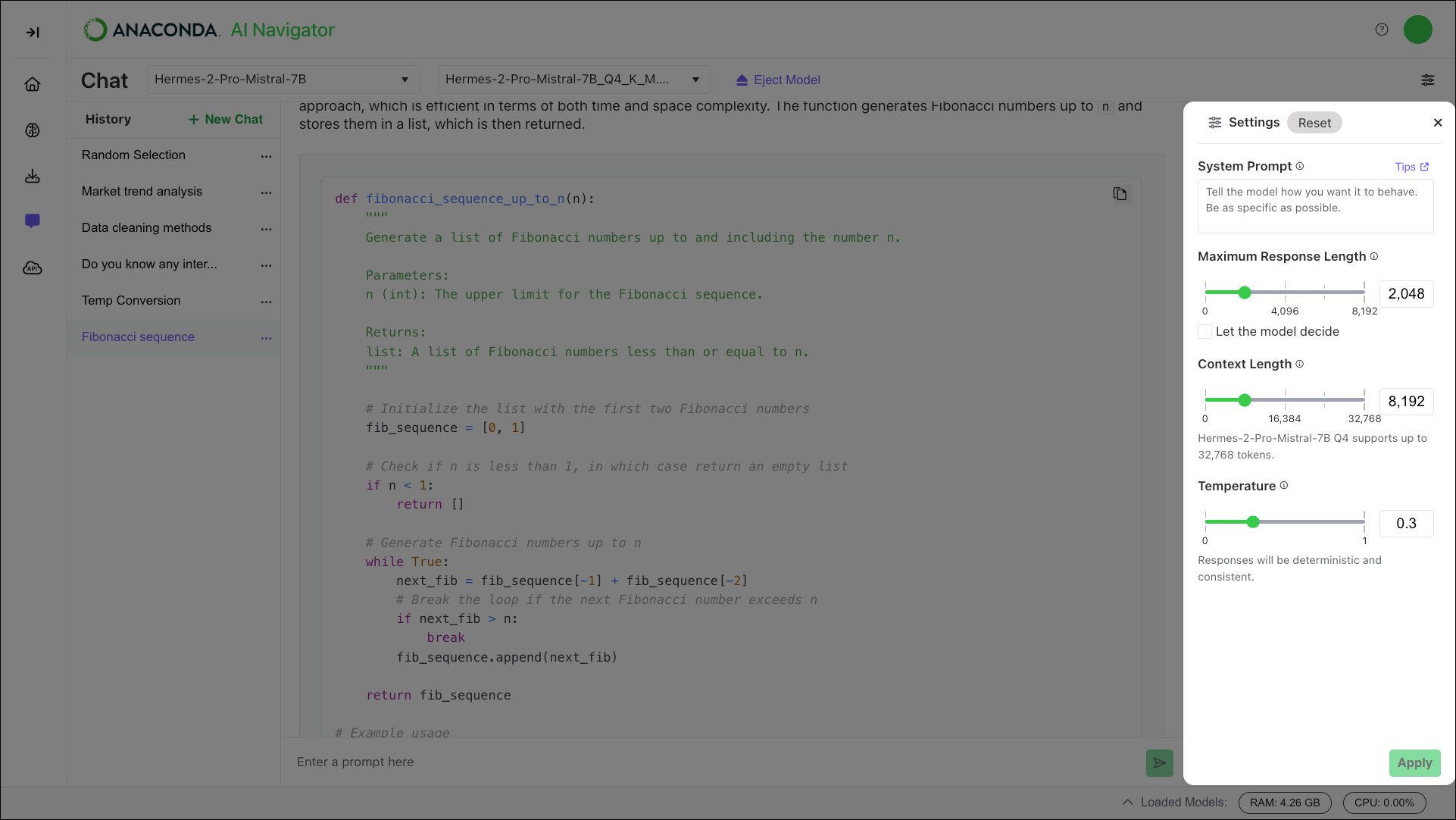Open options for Temp Conversion chat
1456x820 pixels.
266,301
